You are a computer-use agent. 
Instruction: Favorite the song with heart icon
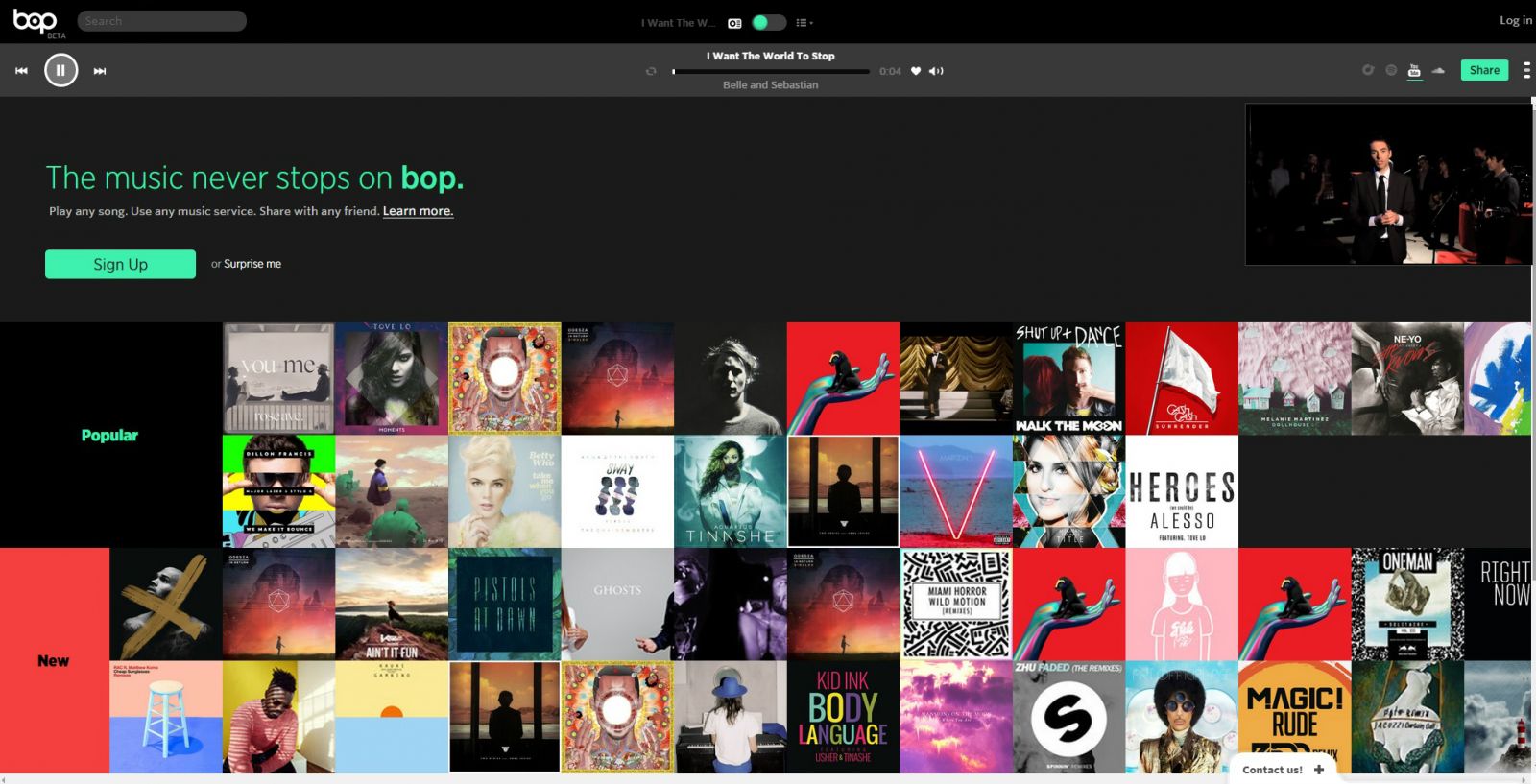pos(916,71)
